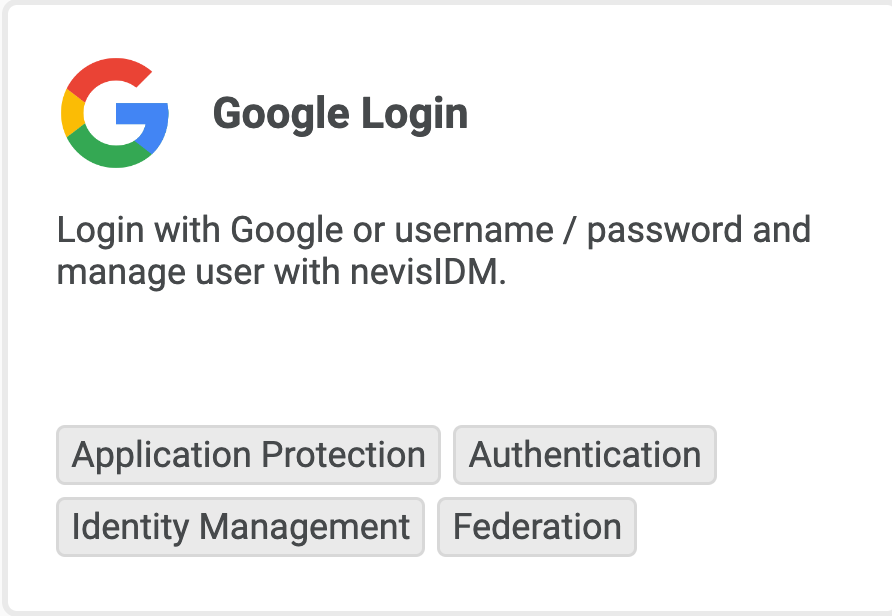Image resolution: width=892 pixels, height=616 pixels.
Task: Select the Federation tag
Action: tap(537, 527)
